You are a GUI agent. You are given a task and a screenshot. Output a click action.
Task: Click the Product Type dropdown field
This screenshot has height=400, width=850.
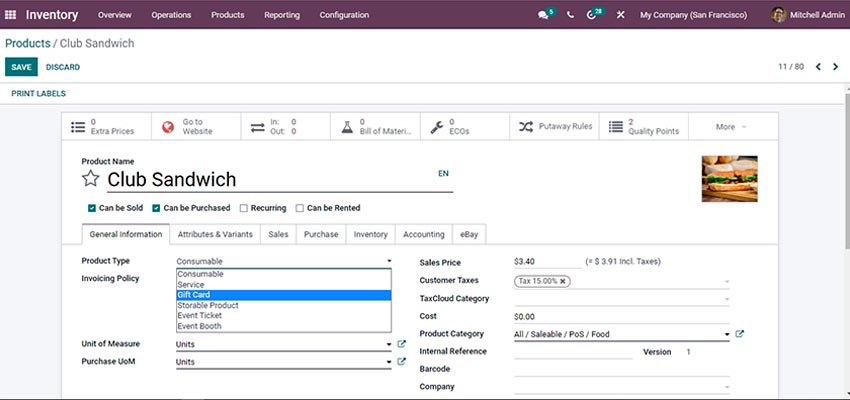point(284,261)
